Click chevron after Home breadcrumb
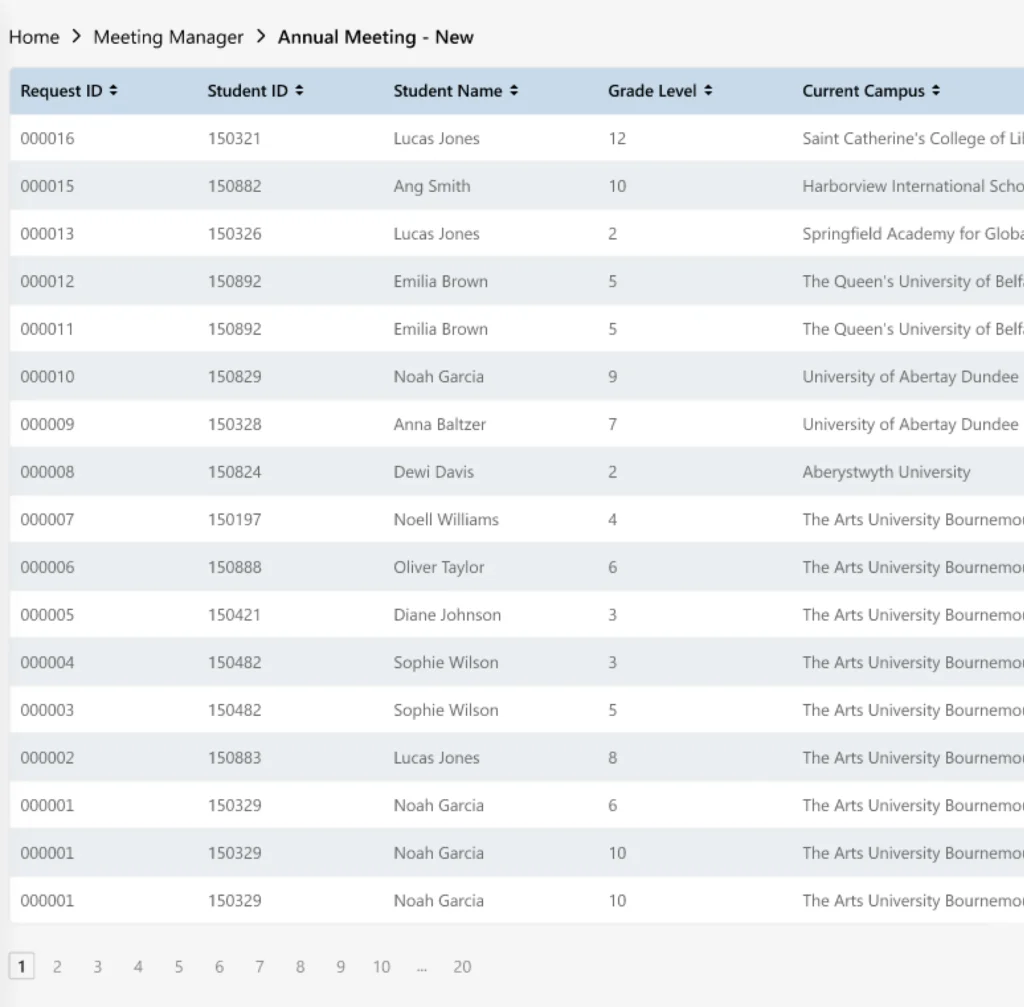 click(76, 37)
